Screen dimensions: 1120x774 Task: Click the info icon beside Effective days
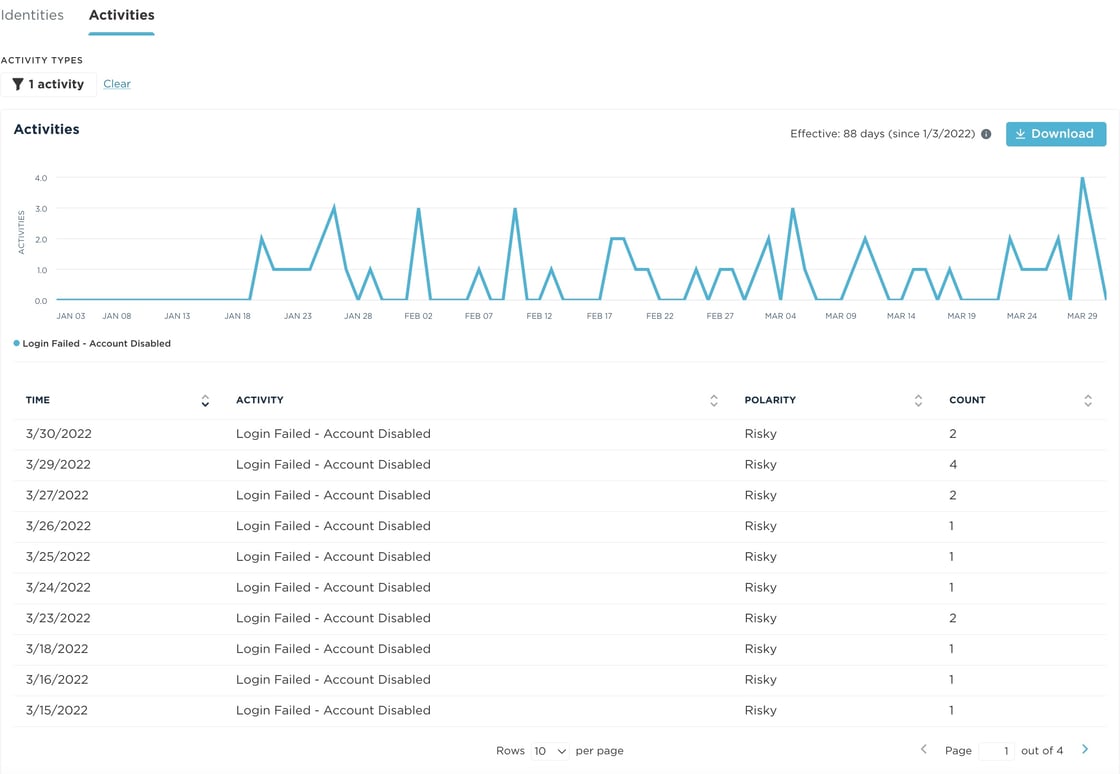(x=986, y=134)
